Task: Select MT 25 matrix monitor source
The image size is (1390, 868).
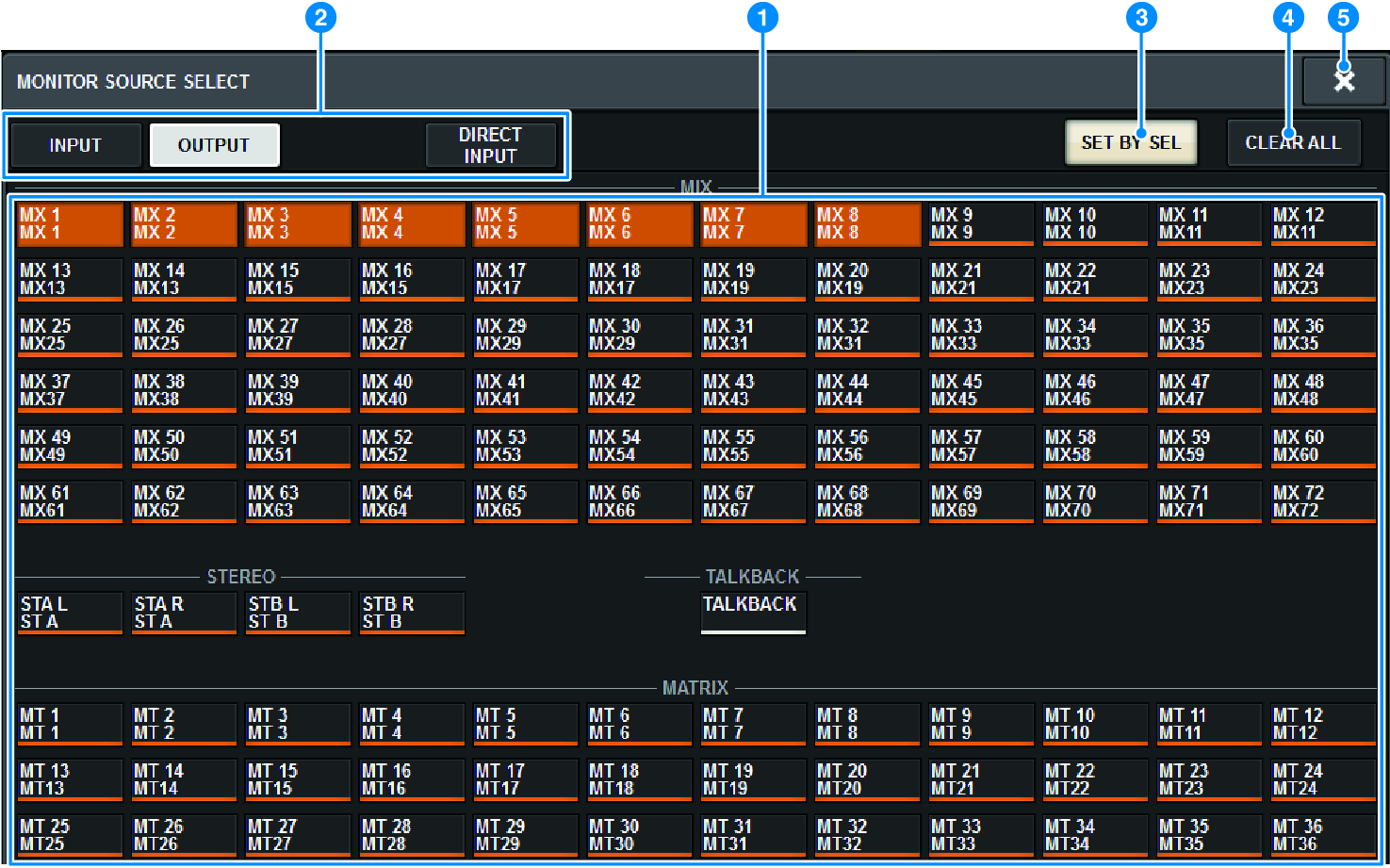Action: click(x=70, y=834)
